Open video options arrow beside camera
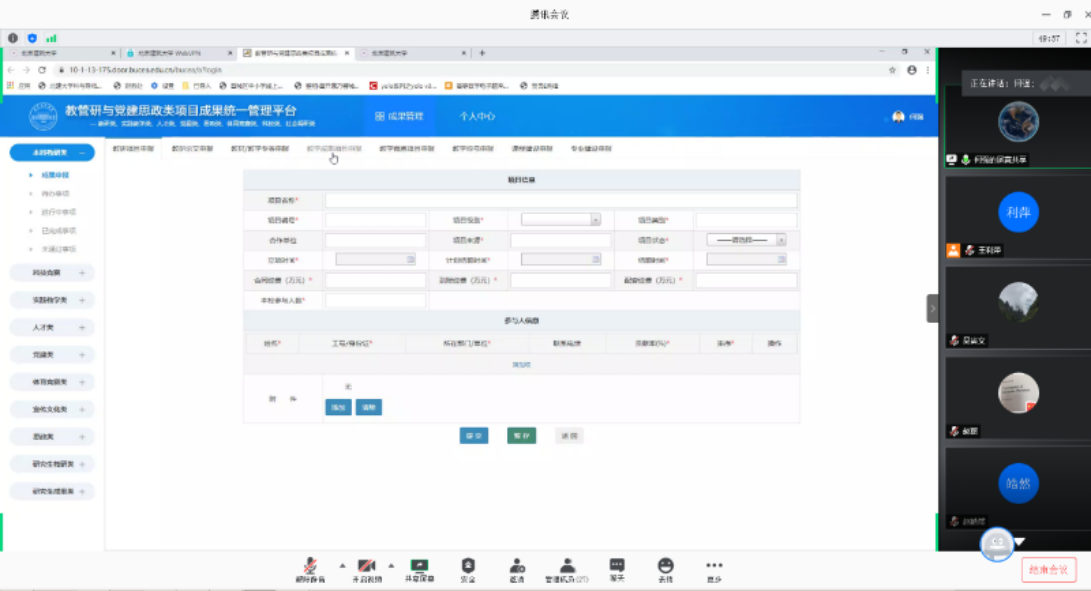The image size is (1091, 591). (x=391, y=564)
